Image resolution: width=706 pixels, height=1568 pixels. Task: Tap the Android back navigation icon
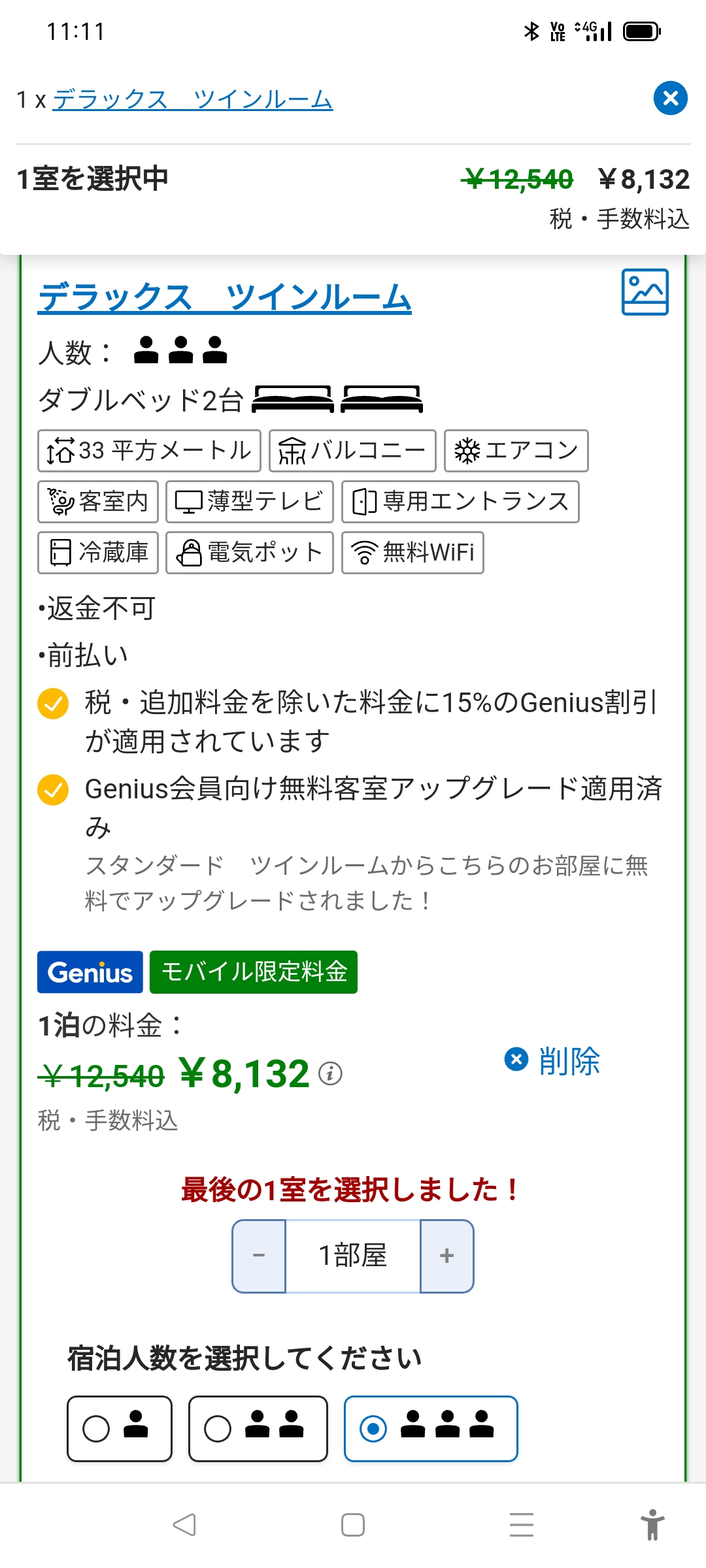coord(184,1525)
